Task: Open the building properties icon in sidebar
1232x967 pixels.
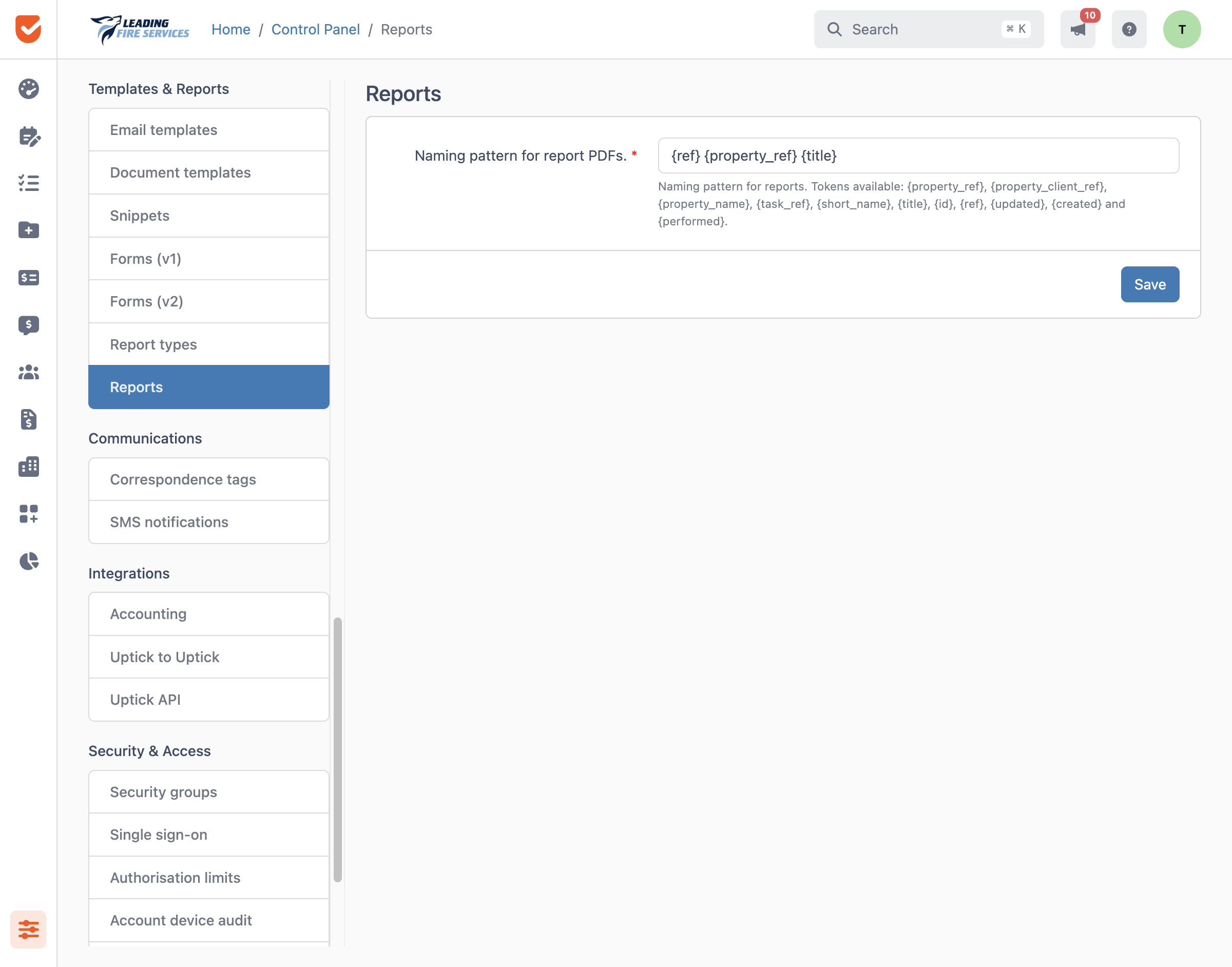Action: (28, 467)
